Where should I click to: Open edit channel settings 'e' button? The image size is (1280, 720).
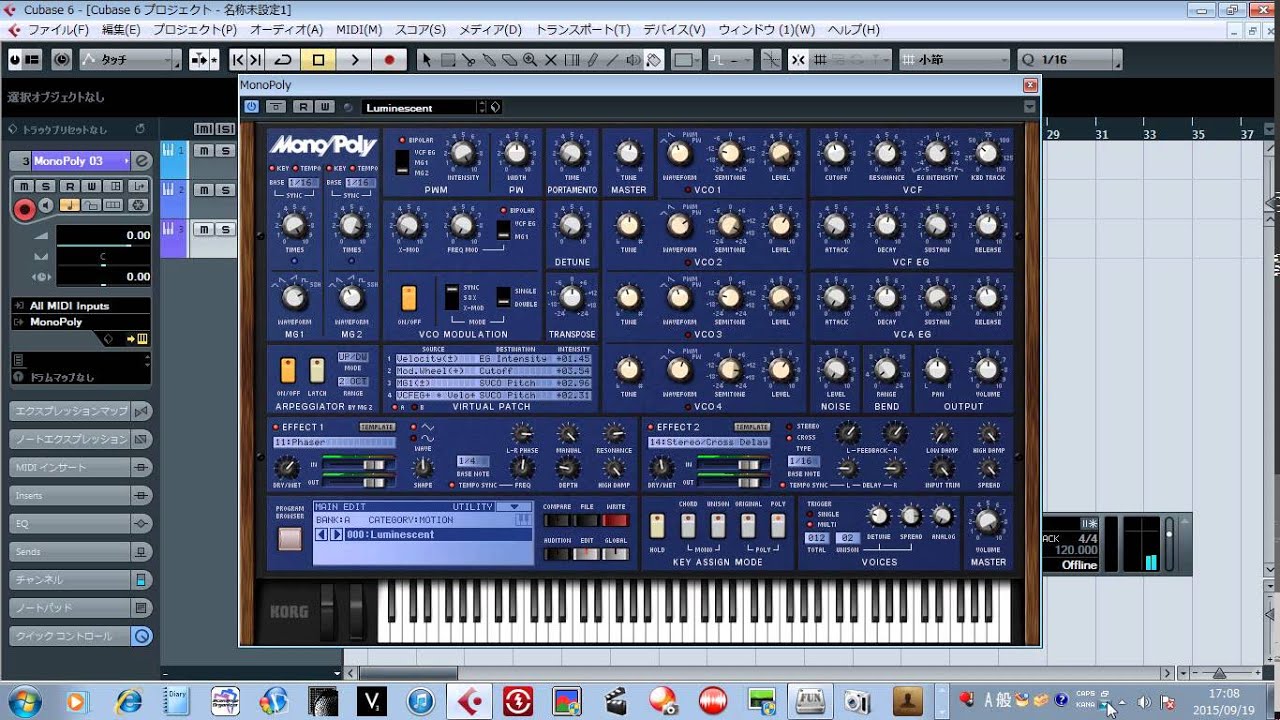(142, 161)
